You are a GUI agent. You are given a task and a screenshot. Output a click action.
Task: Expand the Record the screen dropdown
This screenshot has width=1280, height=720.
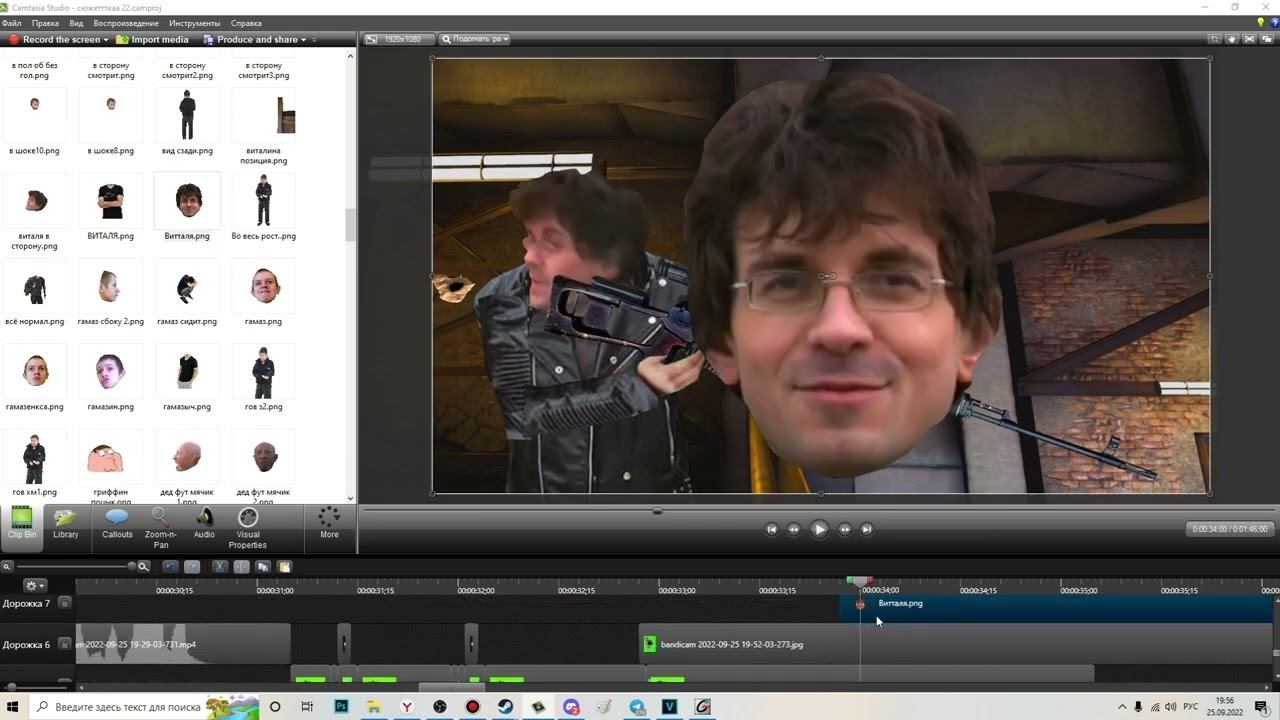click(105, 40)
